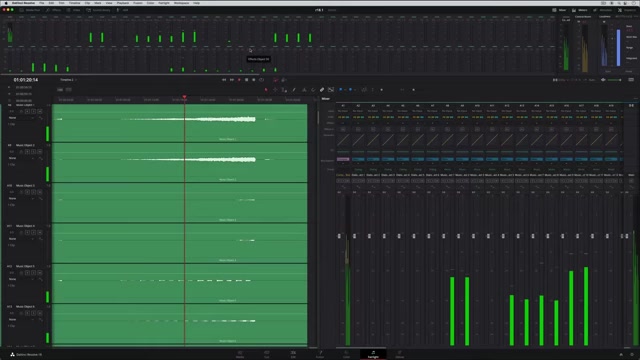Switch to the Cut page tab
640x360 pixels.
tap(267, 354)
